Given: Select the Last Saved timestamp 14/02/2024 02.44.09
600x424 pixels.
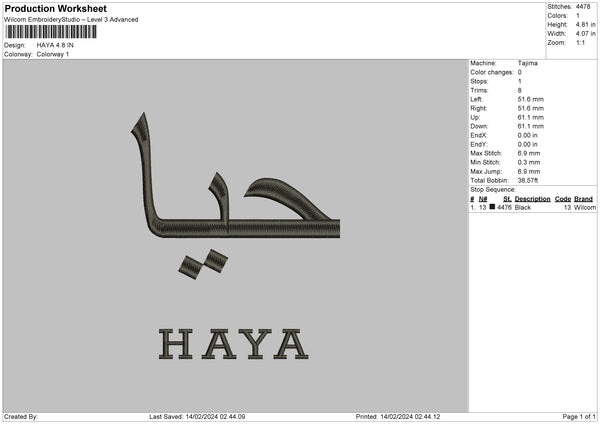Looking at the screenshot, I should coord(215,417).
